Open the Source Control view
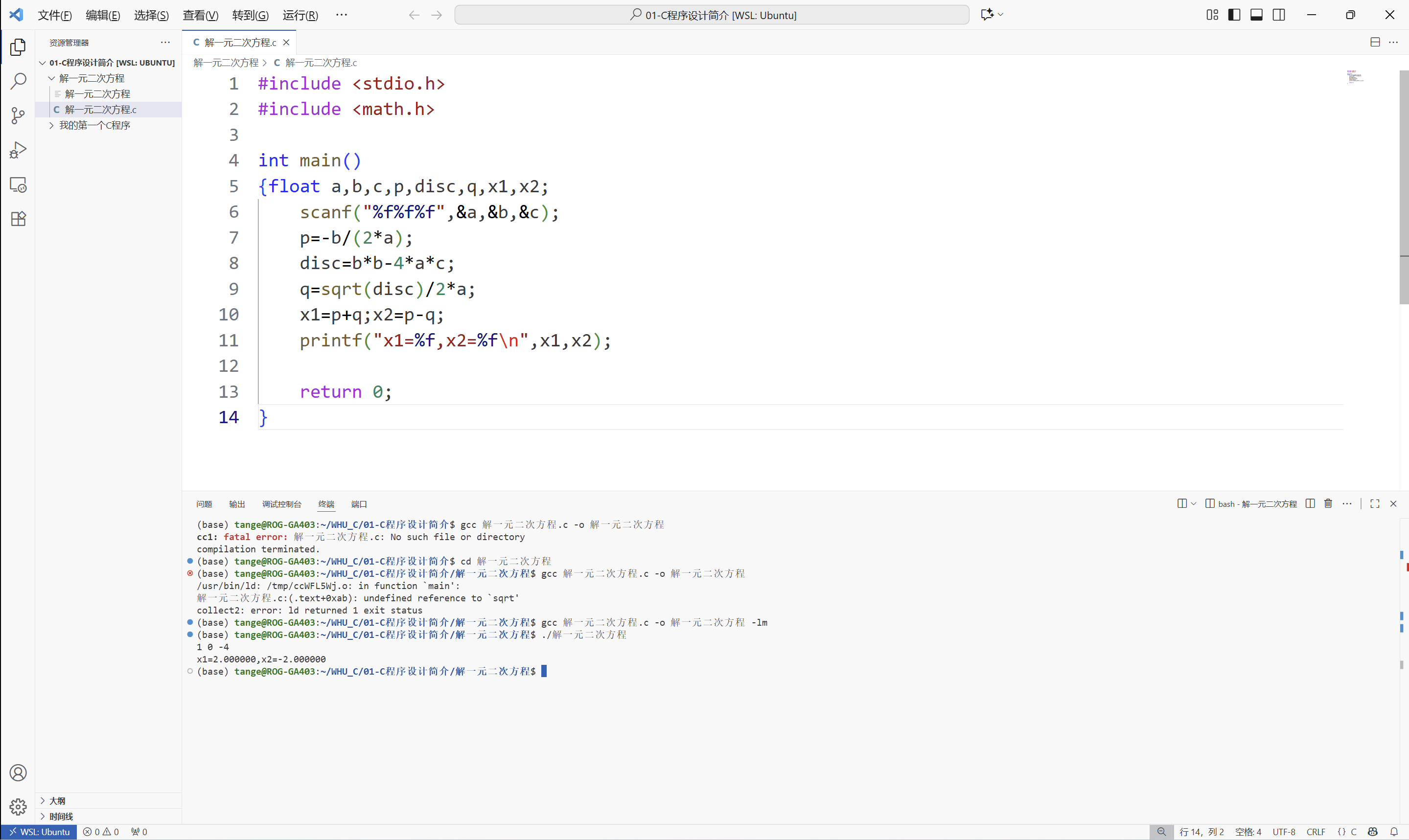 point(18,116)
